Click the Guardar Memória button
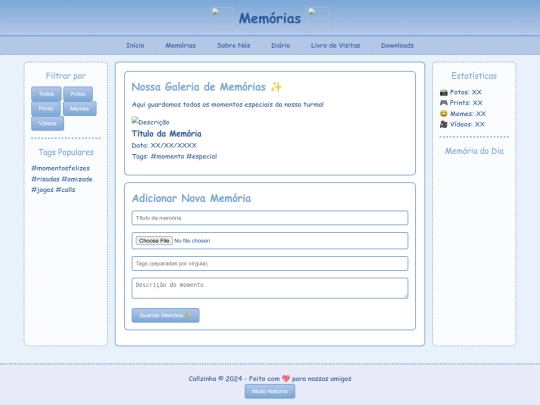Viewport: 540px width, 405px height. [x=165, y=315]
